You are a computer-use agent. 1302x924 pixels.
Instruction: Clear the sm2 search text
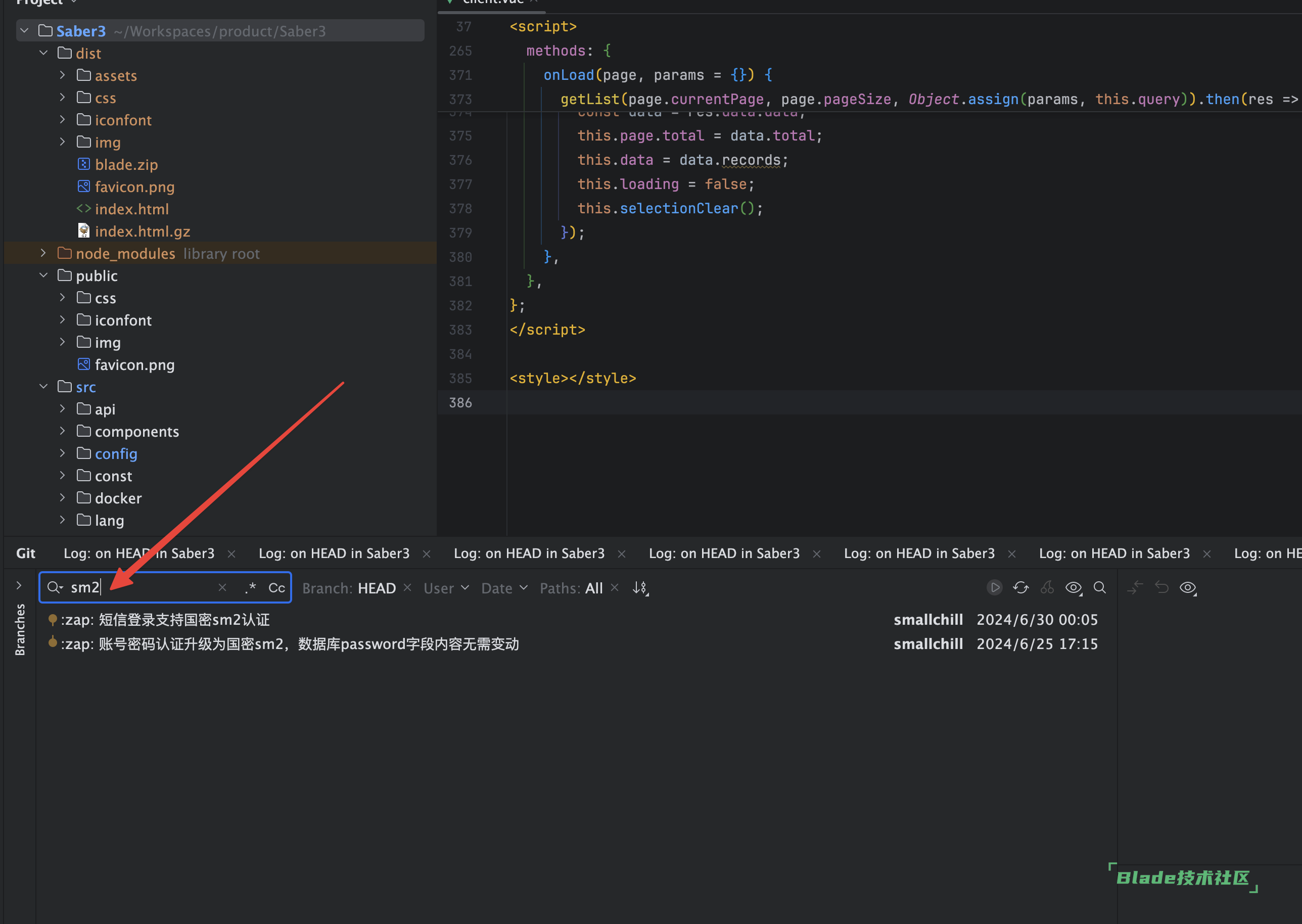tap(222, 587)
